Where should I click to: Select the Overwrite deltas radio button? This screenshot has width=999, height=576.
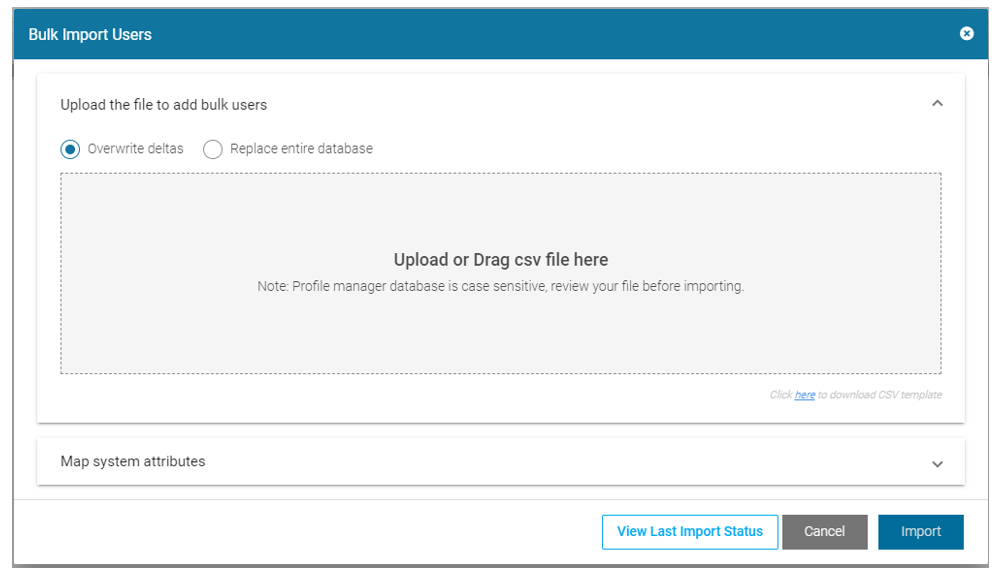pos(70,149)
